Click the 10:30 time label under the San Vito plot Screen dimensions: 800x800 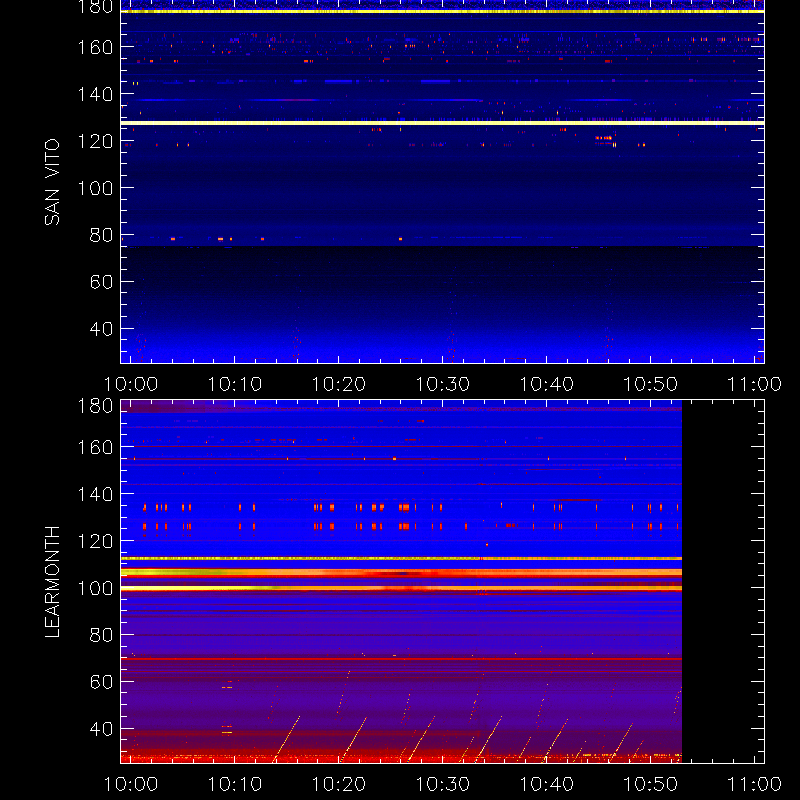tap(443, 384)
